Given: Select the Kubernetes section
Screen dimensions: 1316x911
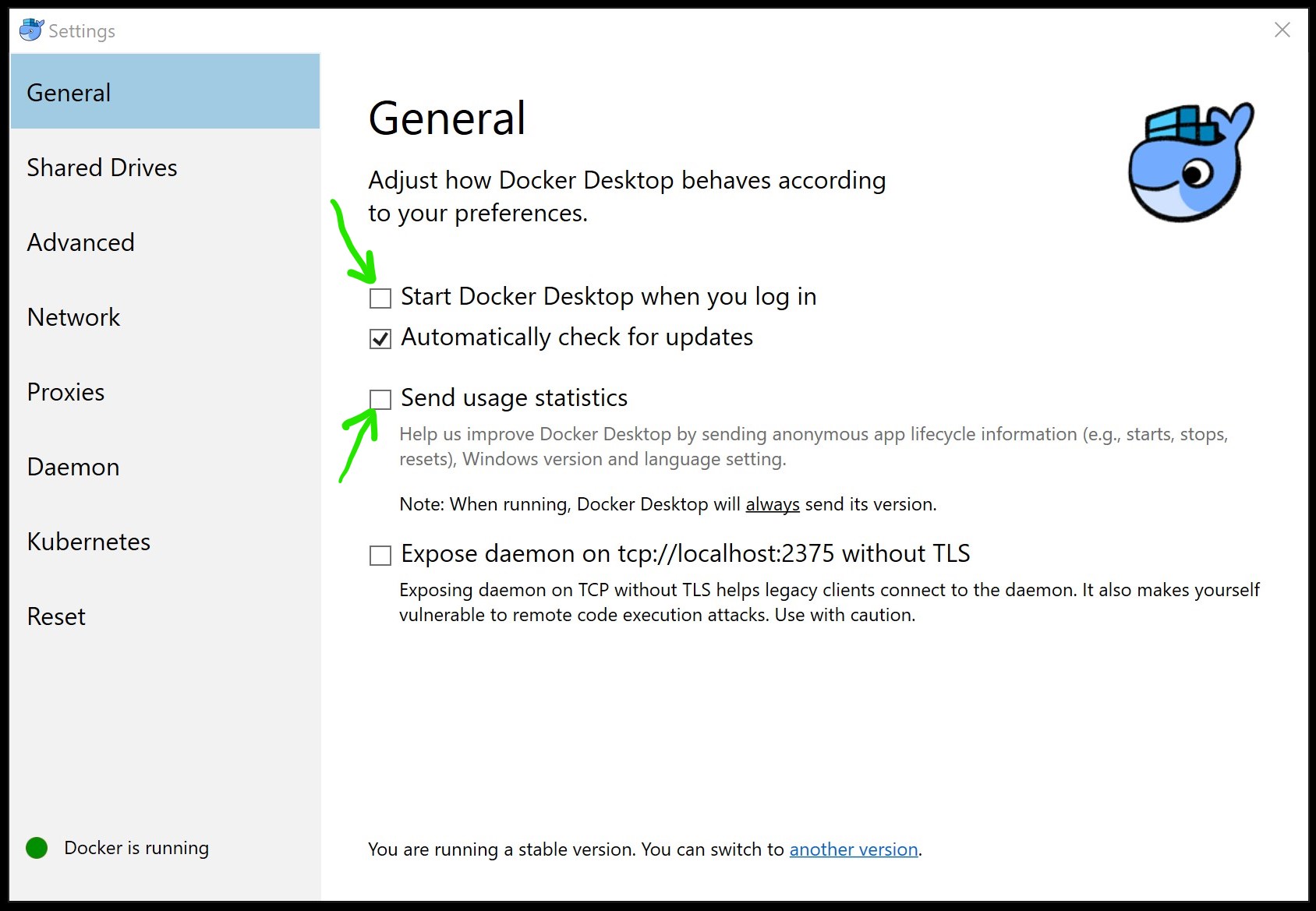Looking at the screenshot, I should pos(165,541).
